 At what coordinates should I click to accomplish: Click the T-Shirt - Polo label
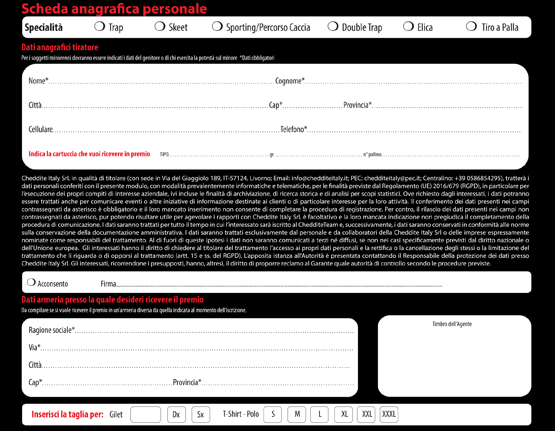pos(241,414)
